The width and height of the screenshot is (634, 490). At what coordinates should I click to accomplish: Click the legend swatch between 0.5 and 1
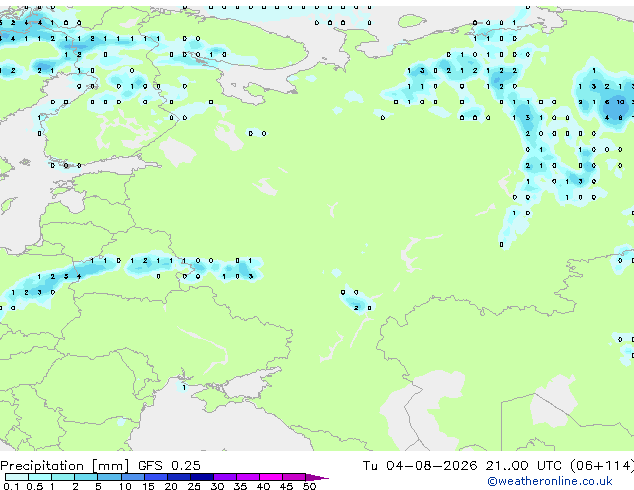point(40,477)
